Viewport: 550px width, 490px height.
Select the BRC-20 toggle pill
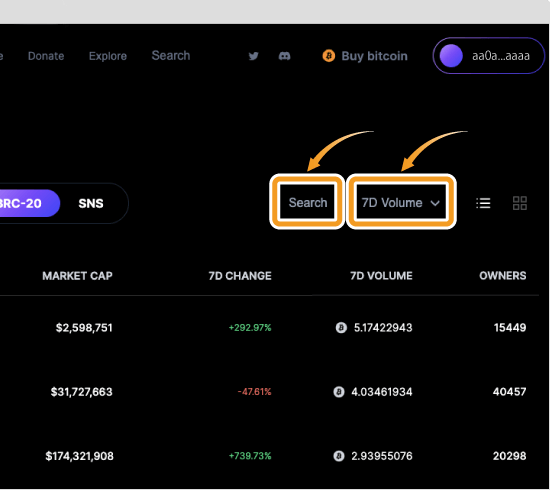[x=28, y=203]
